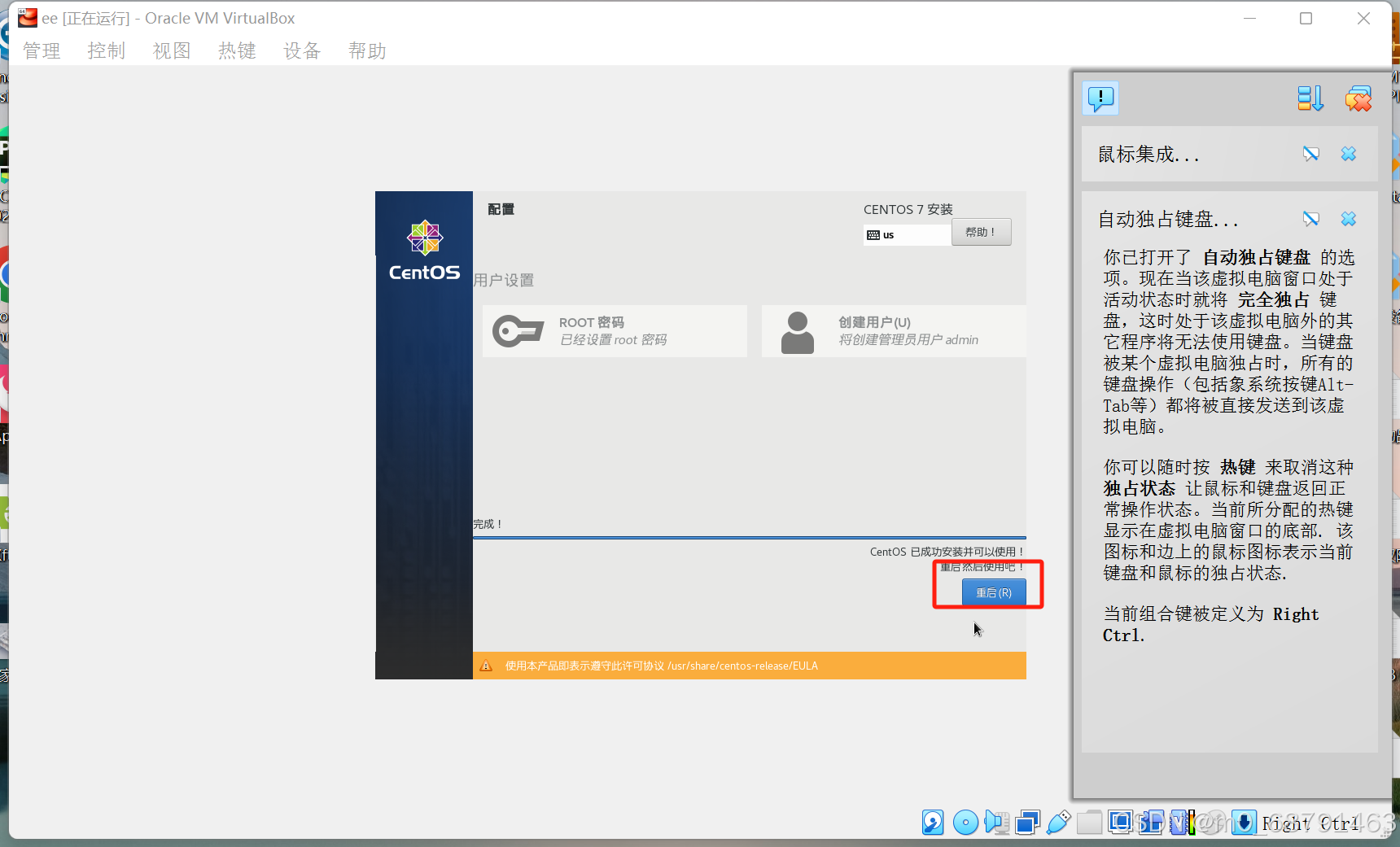
Task: Click the CentOS logo in sidebar
Action: pyautogui.click(x=424, y=251)
